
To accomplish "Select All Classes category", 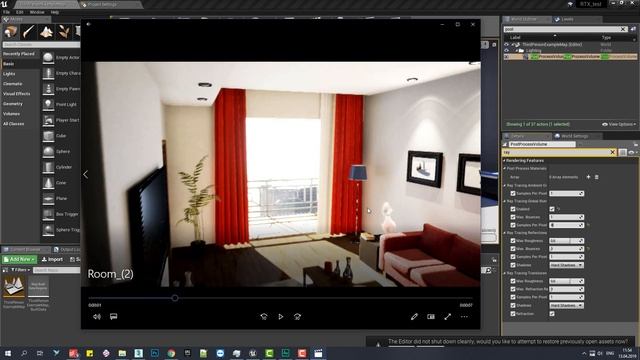I will [x=13, y=124].
